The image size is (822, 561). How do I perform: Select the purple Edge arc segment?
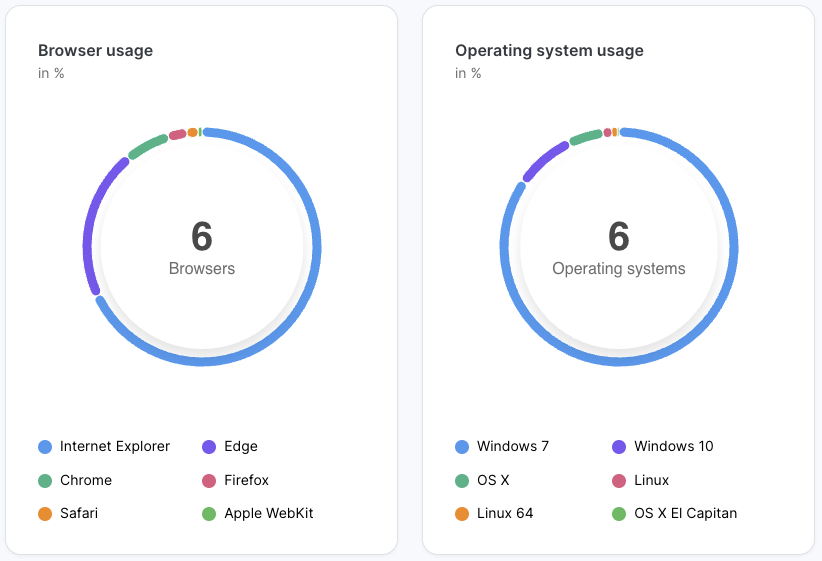[90, 228]
